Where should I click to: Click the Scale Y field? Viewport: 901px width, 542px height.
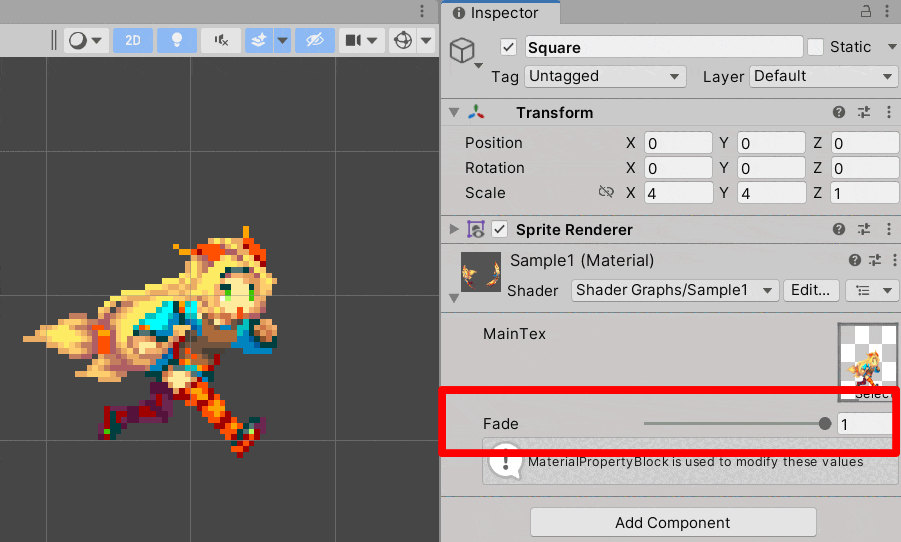click(771, 193)
